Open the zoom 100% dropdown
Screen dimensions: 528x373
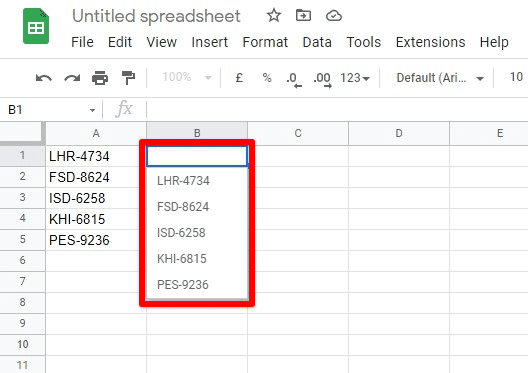[187, 77]
